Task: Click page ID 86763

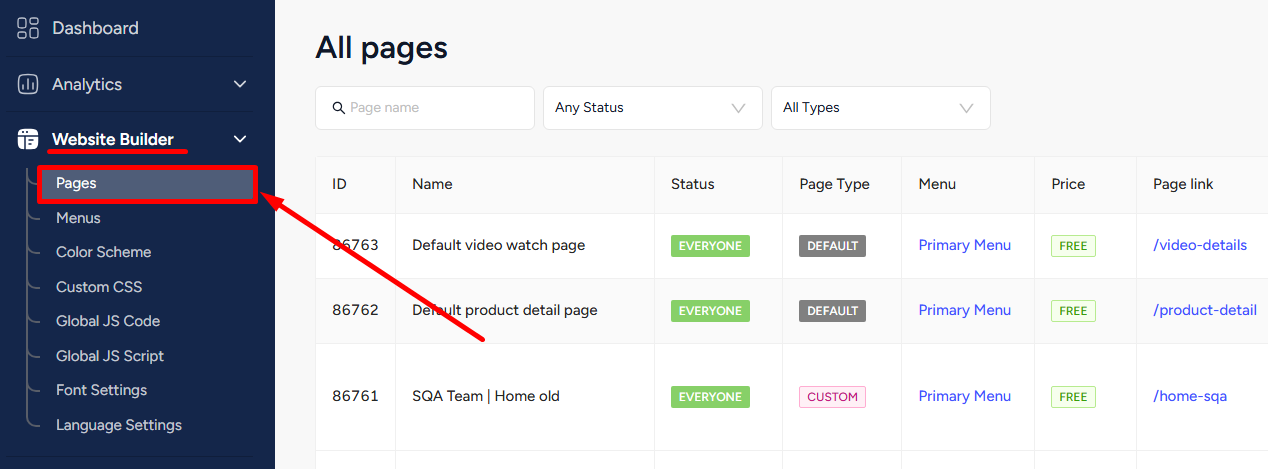Action: (x=355, y=245)
